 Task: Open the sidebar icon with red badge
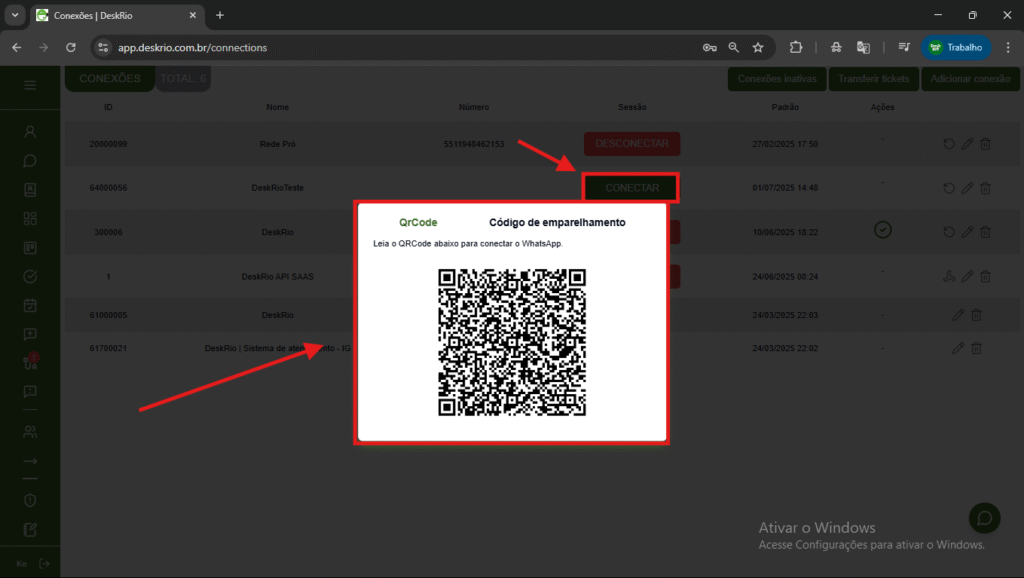click(31, 362)
